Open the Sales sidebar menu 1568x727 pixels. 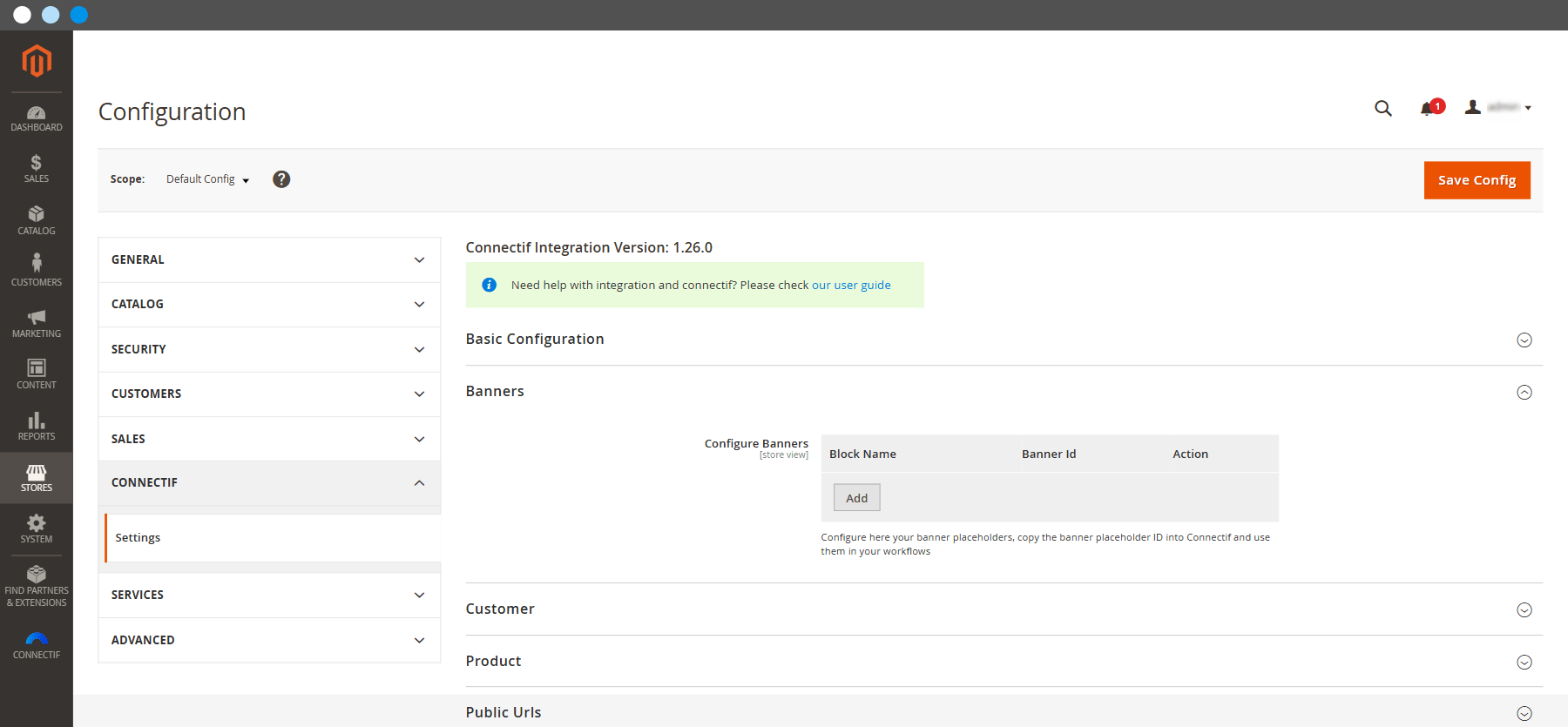coord(37,169)
